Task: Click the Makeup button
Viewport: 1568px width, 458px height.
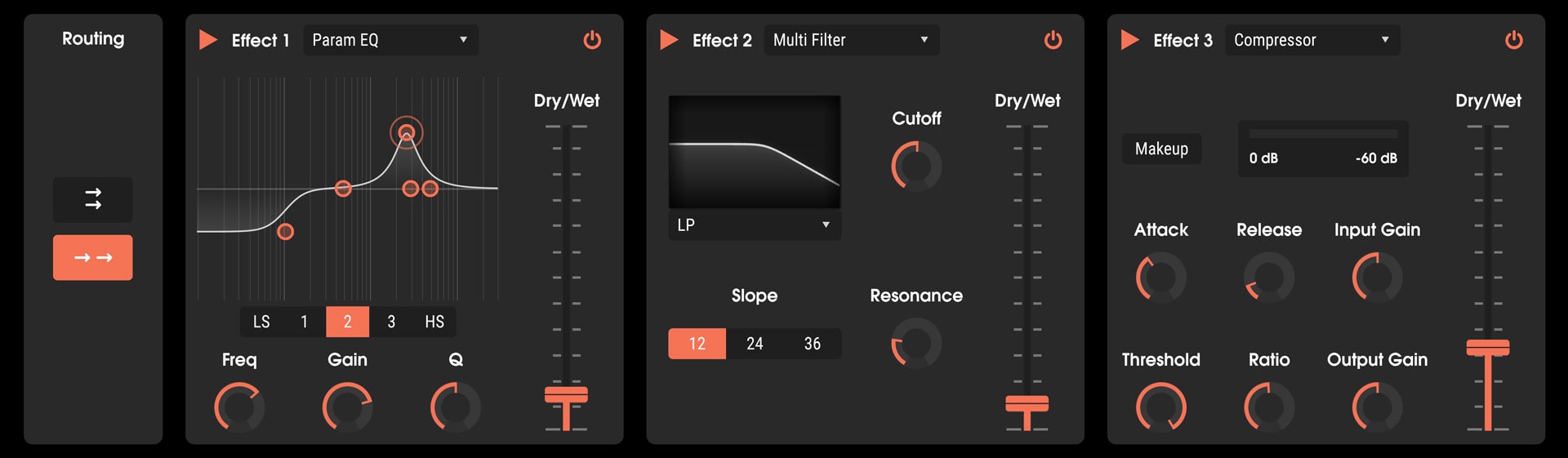Action: coord(1161,149)
